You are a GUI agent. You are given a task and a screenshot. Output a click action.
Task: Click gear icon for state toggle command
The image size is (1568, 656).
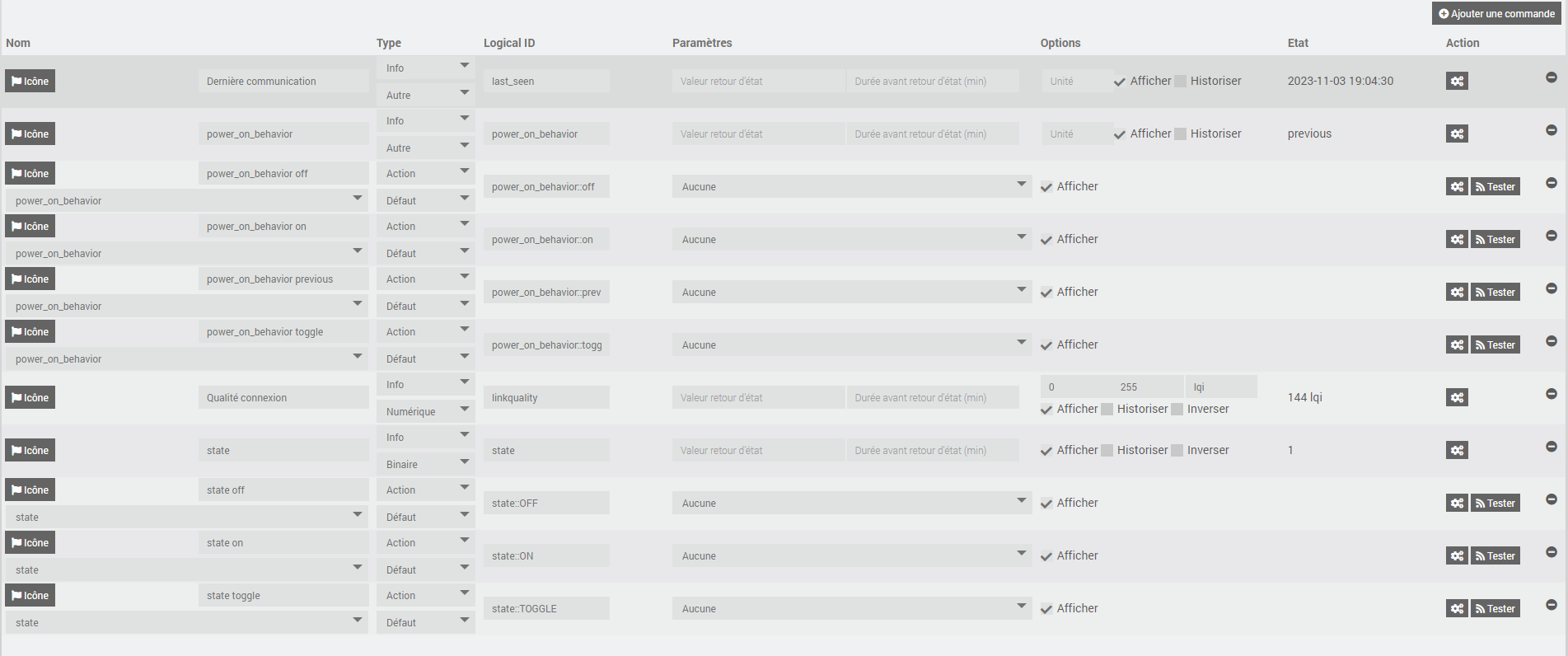1457,608
